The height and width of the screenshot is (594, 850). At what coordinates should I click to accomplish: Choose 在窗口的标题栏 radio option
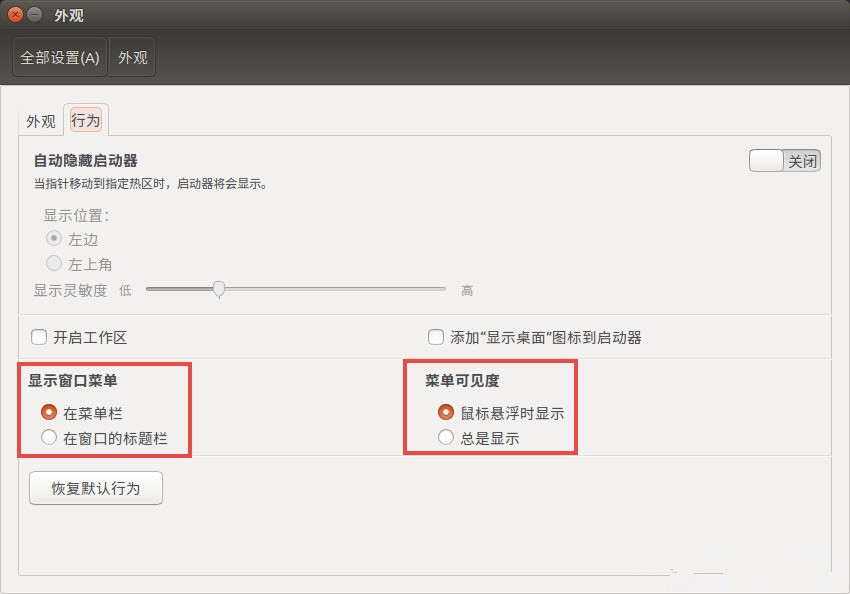pyautogui.click(x=48, y=437)
